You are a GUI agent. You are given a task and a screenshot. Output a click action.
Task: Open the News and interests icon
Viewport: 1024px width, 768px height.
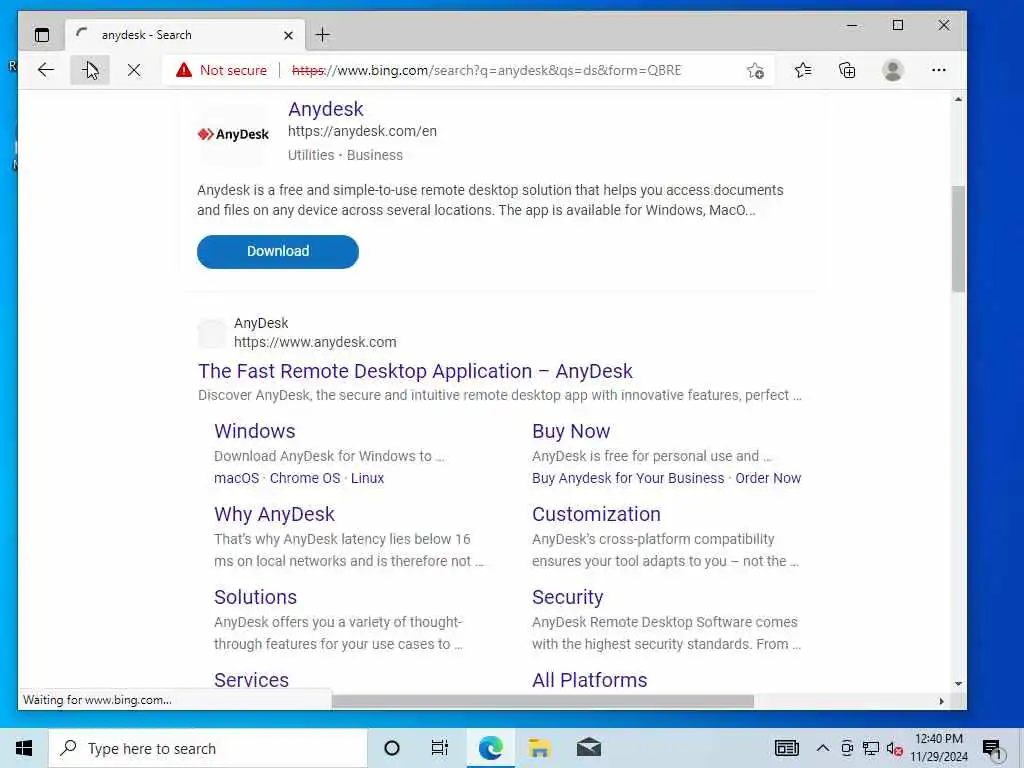tap(786, 748)
